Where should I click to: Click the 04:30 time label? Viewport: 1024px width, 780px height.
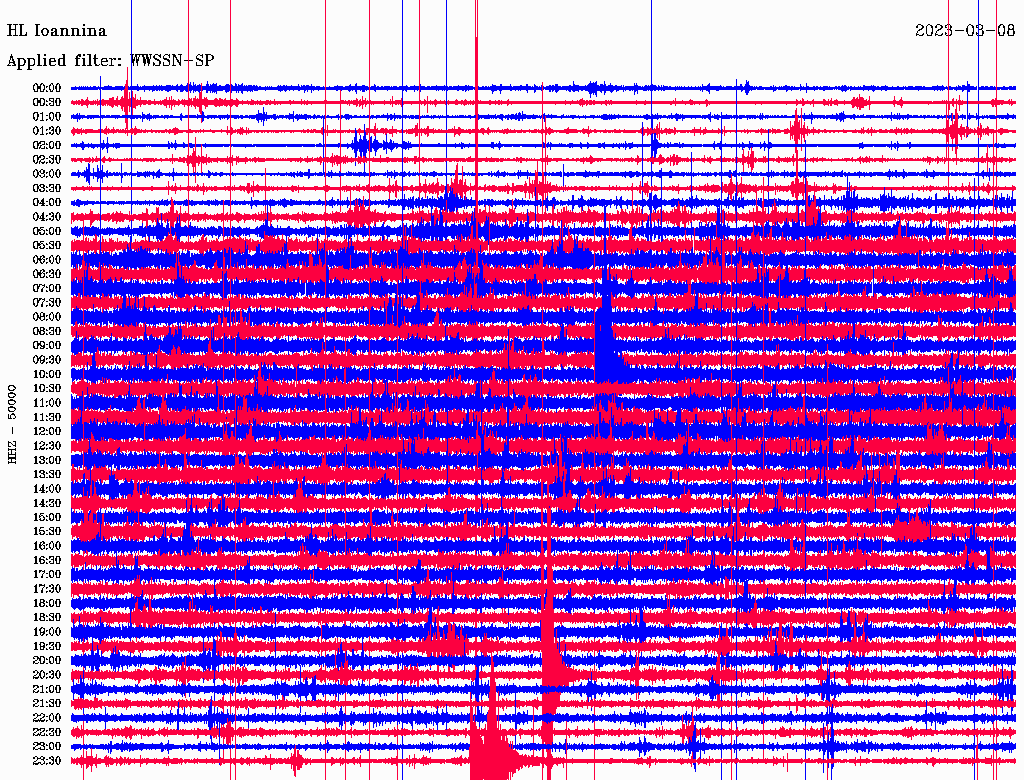coord(47,217)
